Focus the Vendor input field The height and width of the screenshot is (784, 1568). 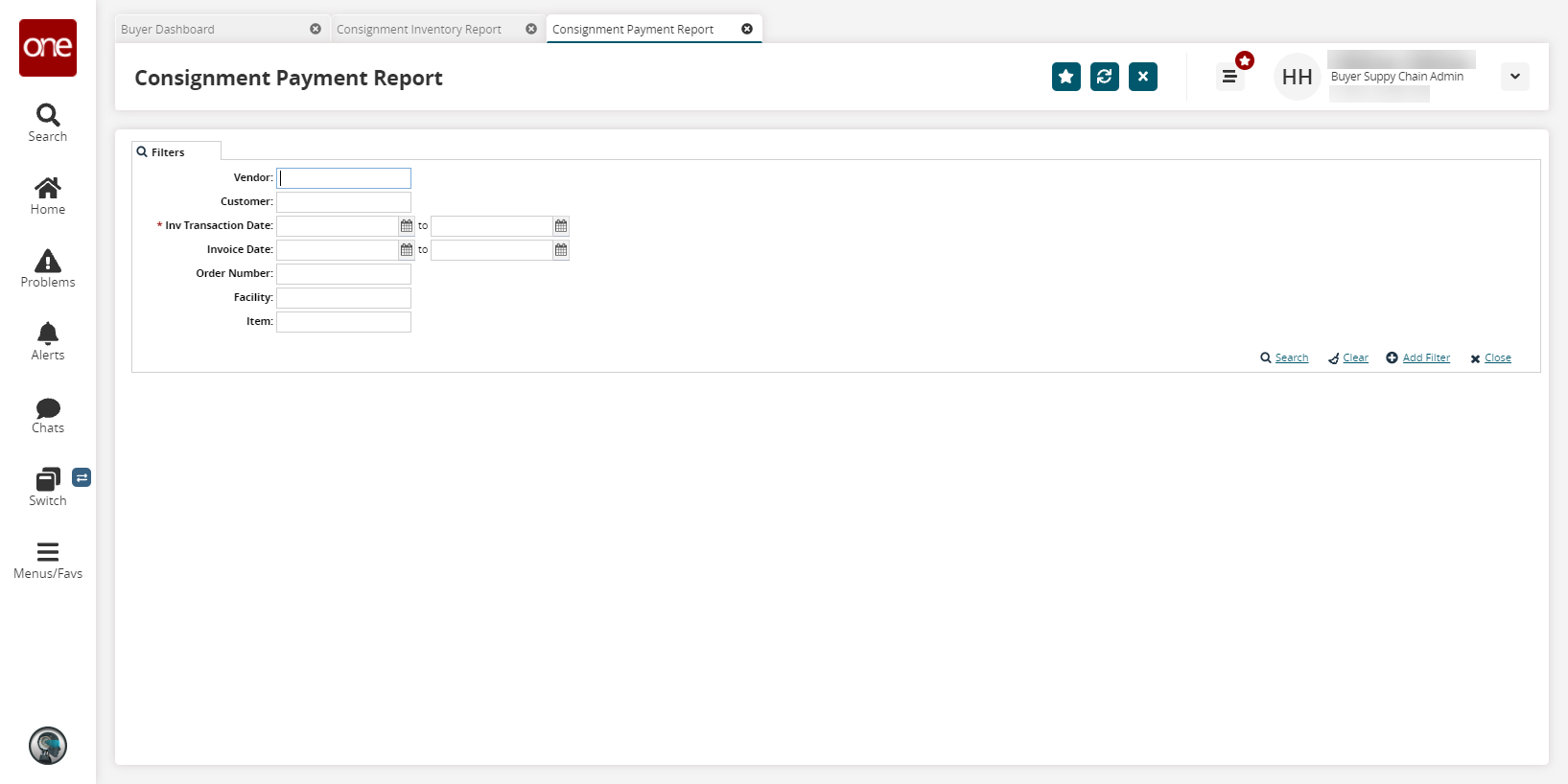(x=343, y=178)
